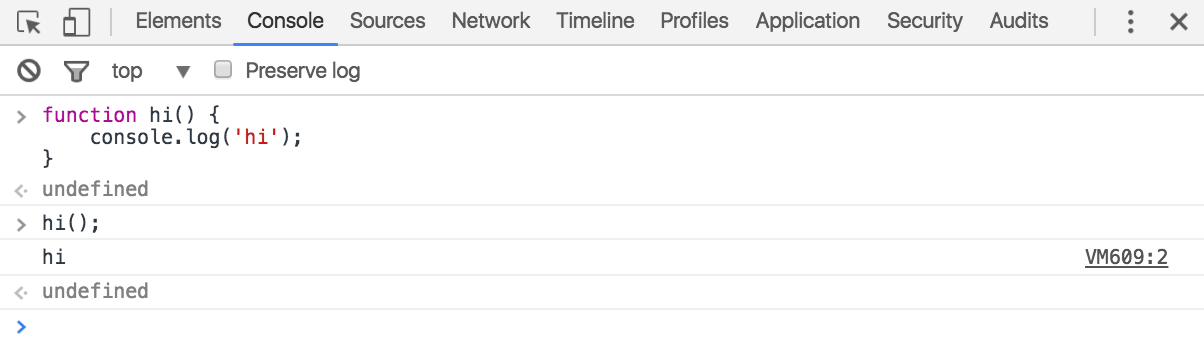This screenshot has width=1204, height=362.
Task: Open the DevTools three-dot customize menu
Action: [x=1131, y=21]
